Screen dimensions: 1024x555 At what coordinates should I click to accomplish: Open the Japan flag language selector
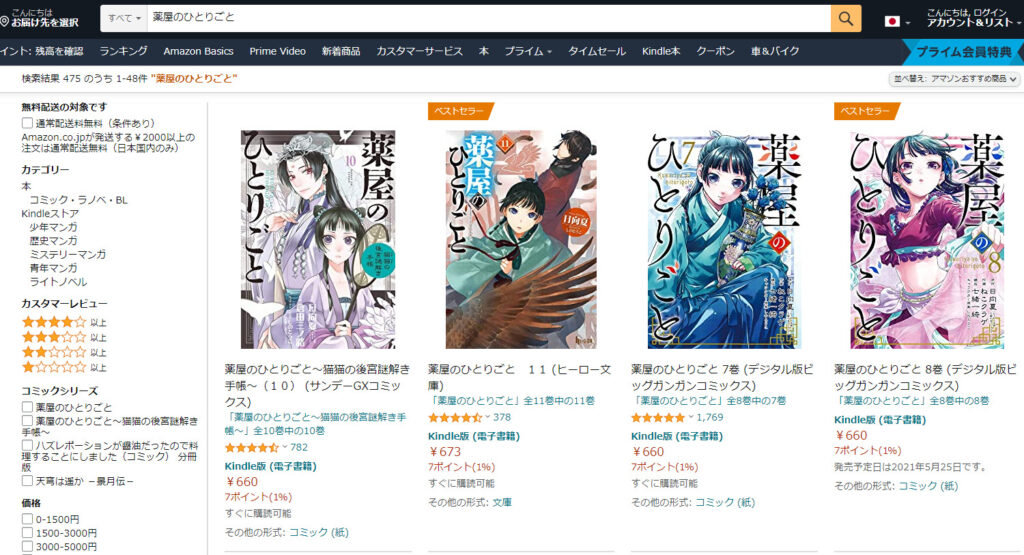click(x=897, y=22)
